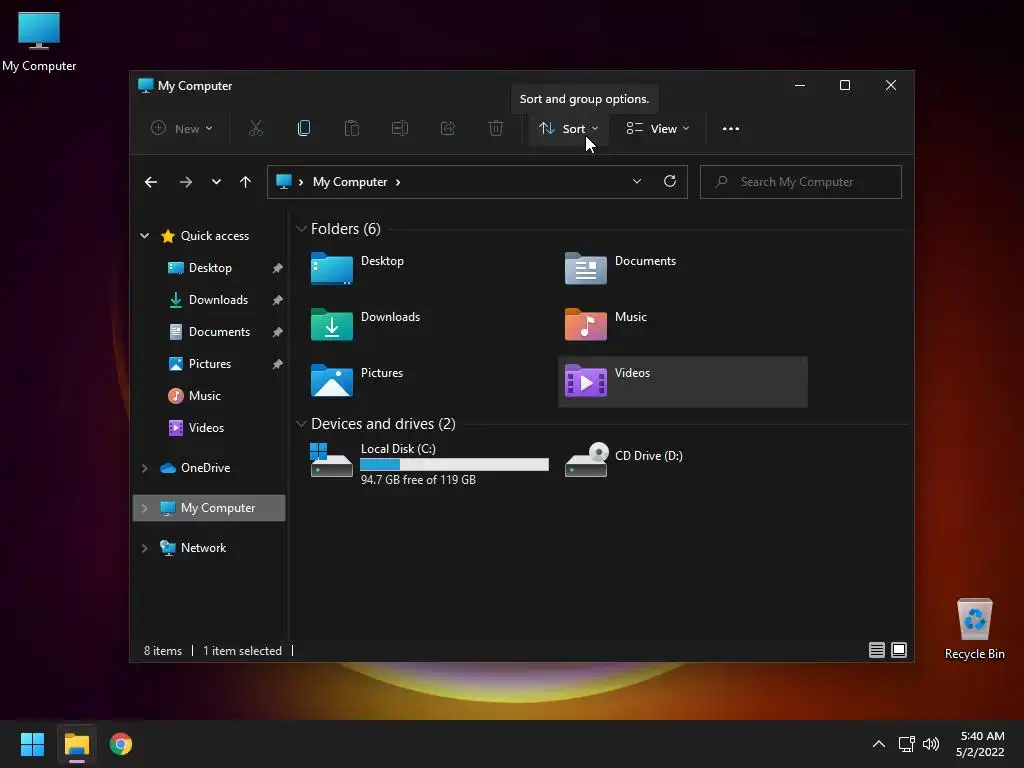Screen dimensions: 1024x768
Task: Expand the OneDrive tree node
Action: [144, 468]
